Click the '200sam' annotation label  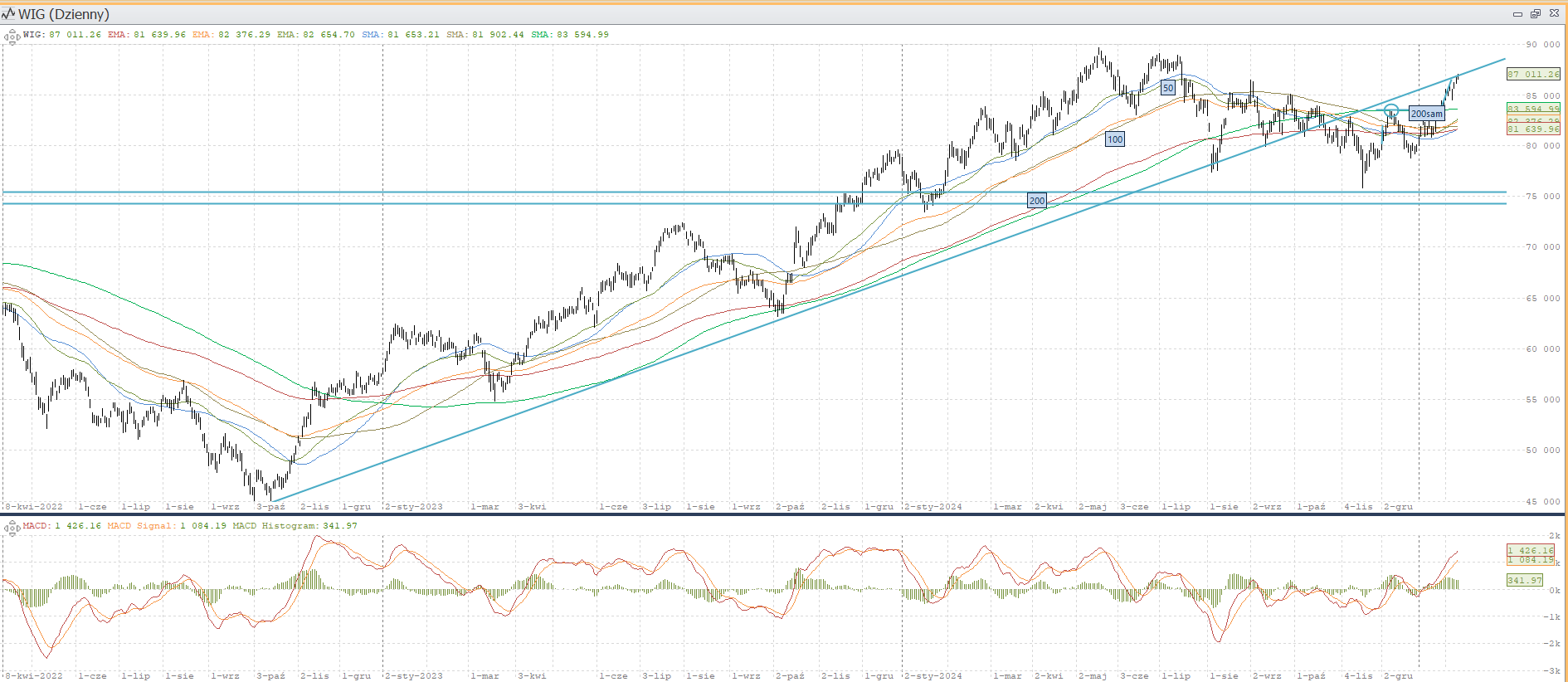pos(1426,114)
